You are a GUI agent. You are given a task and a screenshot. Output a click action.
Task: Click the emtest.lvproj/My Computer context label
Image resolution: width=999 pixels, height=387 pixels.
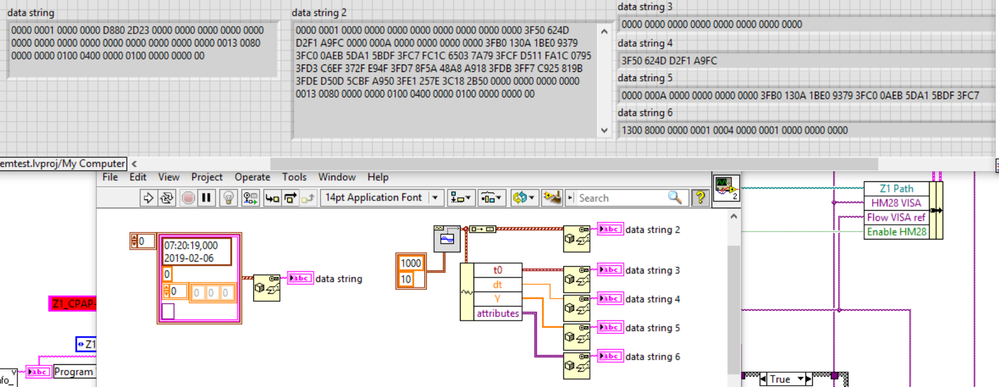click(63, 163)
